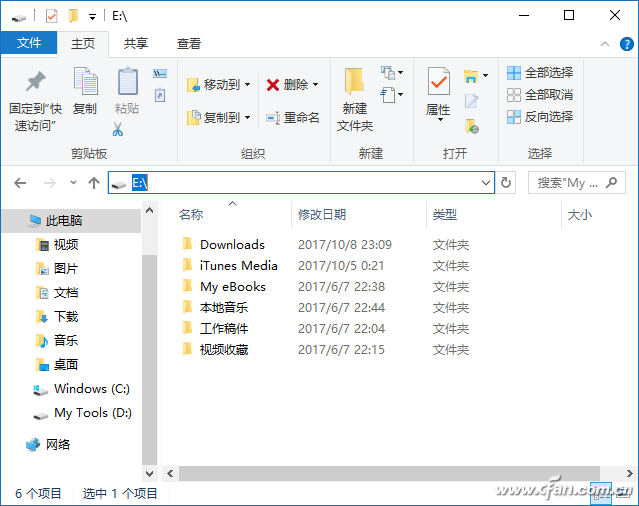Select the Home ribbon tab
The image size is (639, 506).
(83, 44)
